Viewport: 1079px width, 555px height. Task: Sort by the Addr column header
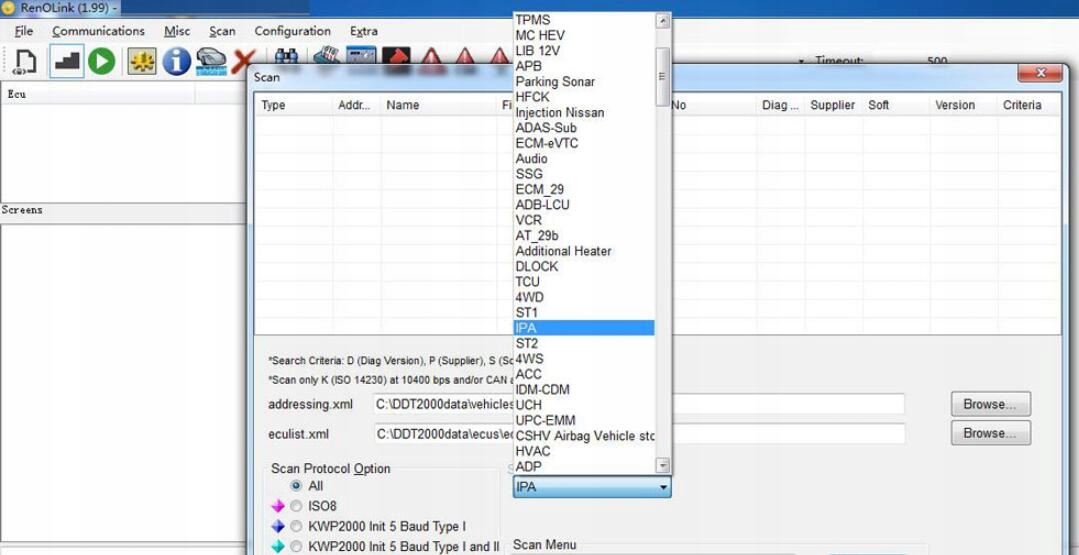[356, 105]
